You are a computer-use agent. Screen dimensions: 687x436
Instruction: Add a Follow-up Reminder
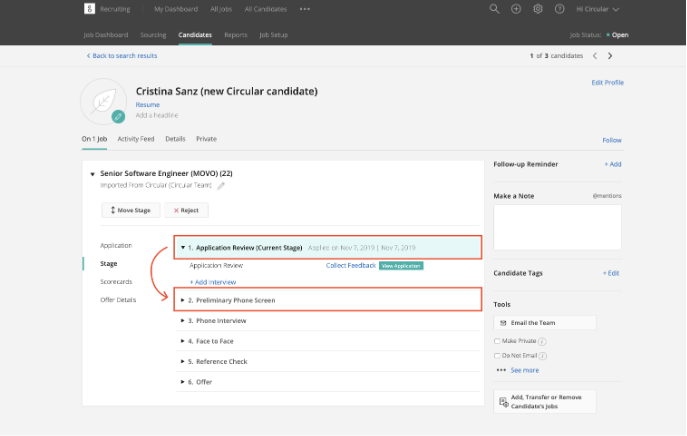click(x=613, y=164)
